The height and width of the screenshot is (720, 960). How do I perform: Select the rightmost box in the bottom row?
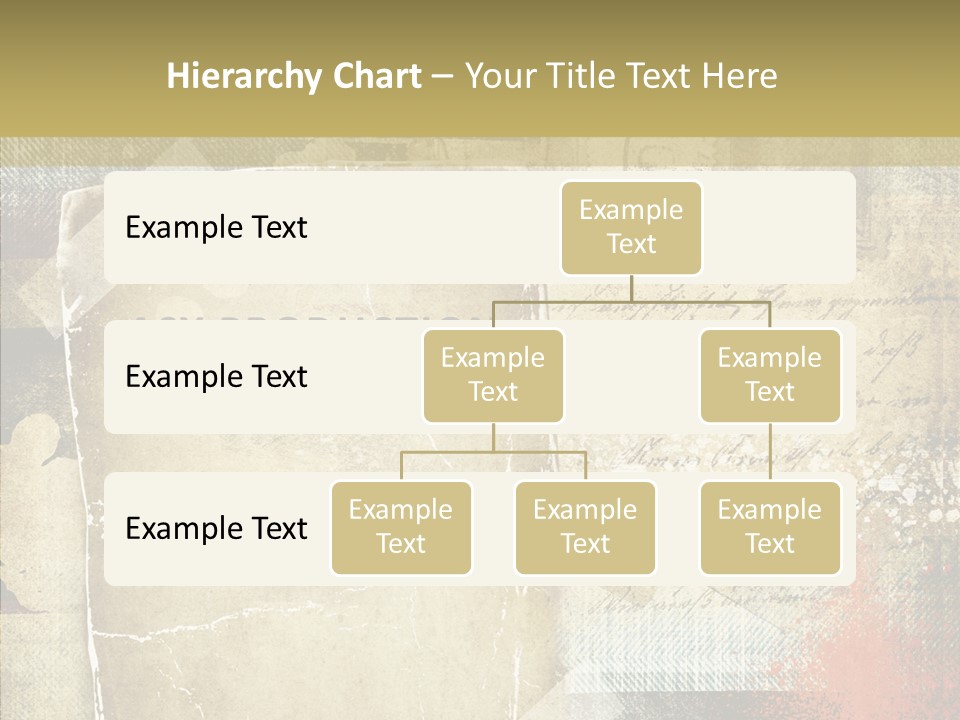point(770,528)
